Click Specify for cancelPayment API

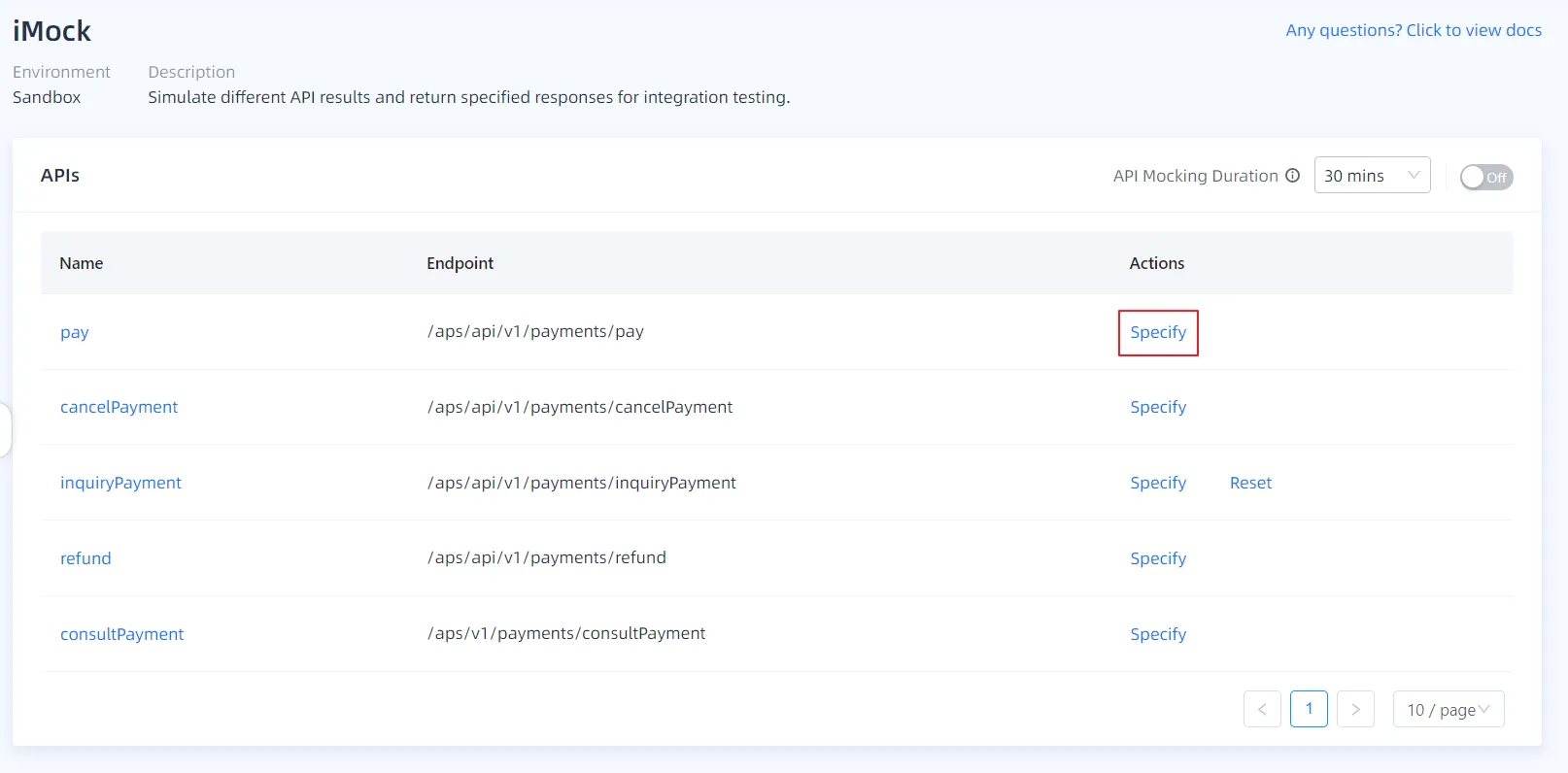tap(1158, 407)
